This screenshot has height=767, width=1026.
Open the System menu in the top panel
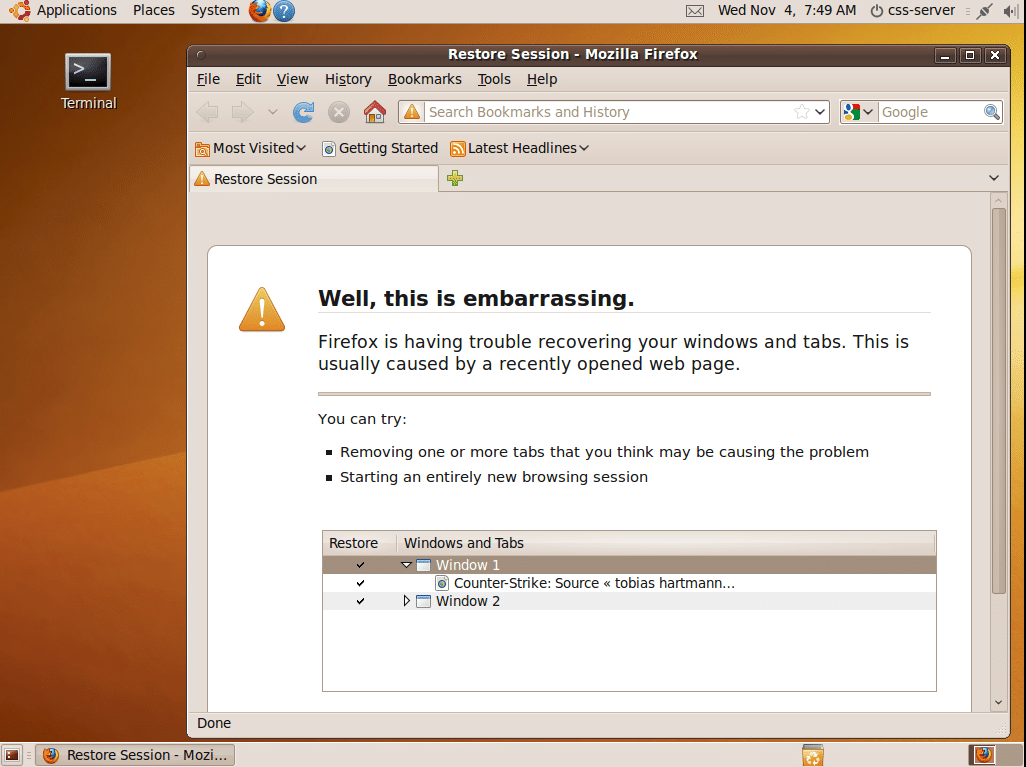point(215,10)
